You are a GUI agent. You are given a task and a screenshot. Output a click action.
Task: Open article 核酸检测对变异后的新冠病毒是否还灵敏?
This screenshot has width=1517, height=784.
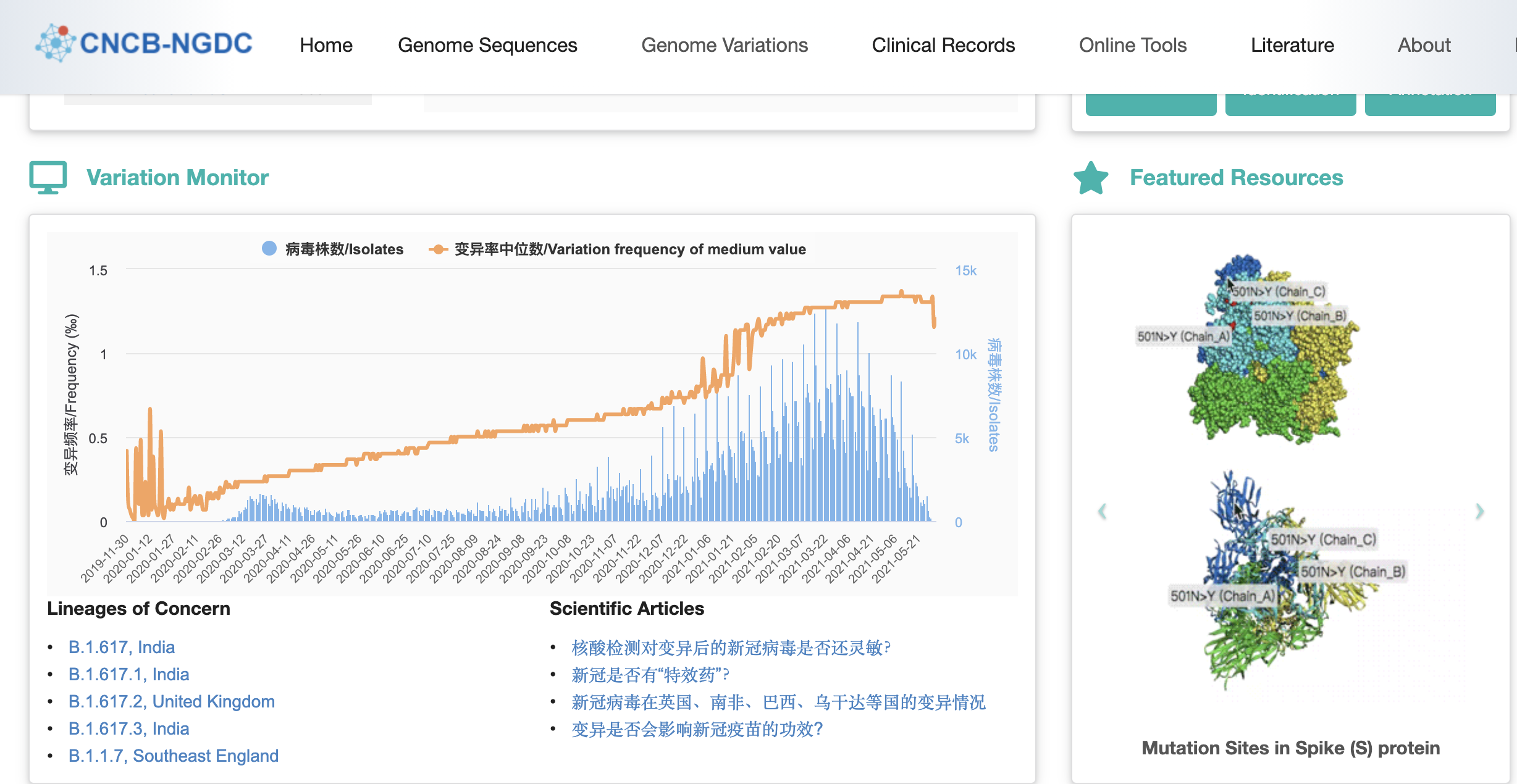point(731,648)
